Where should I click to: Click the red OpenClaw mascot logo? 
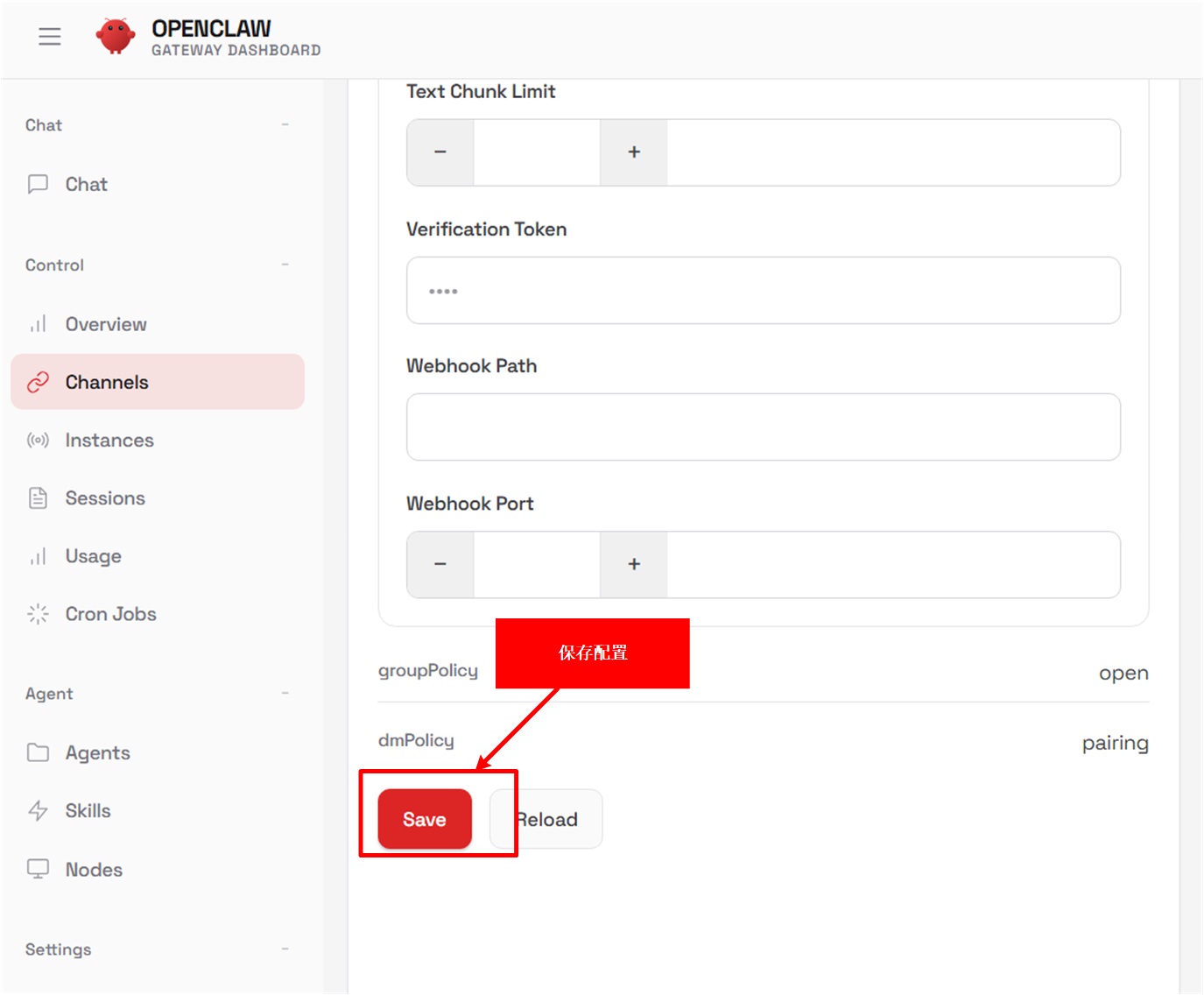pos(116,37)
